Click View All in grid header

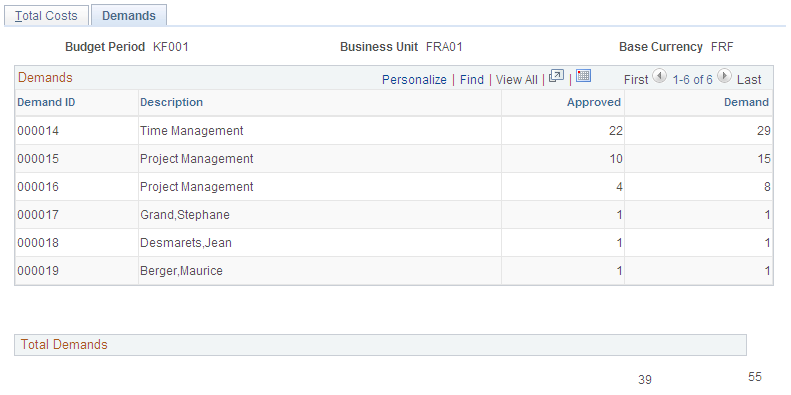pyautogui.click(x=517, y=80)
